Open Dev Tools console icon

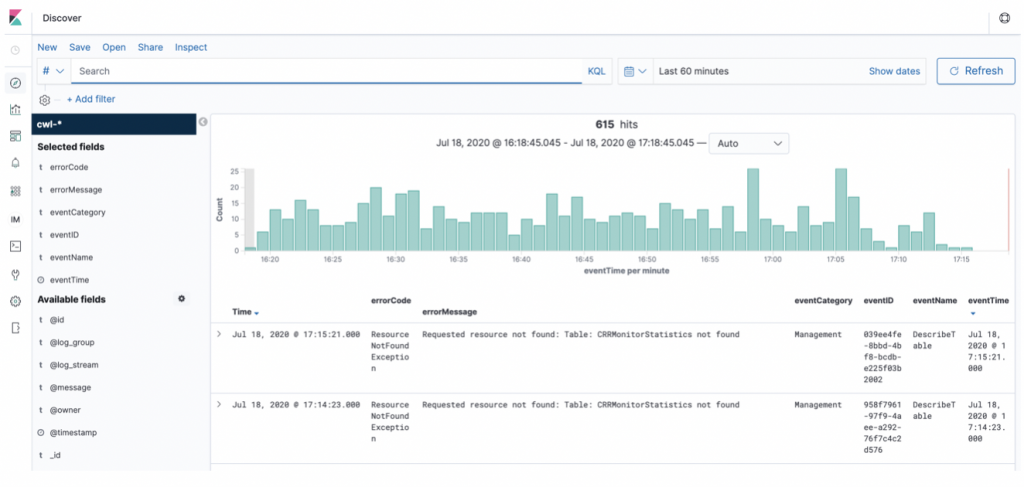point(15,245)
